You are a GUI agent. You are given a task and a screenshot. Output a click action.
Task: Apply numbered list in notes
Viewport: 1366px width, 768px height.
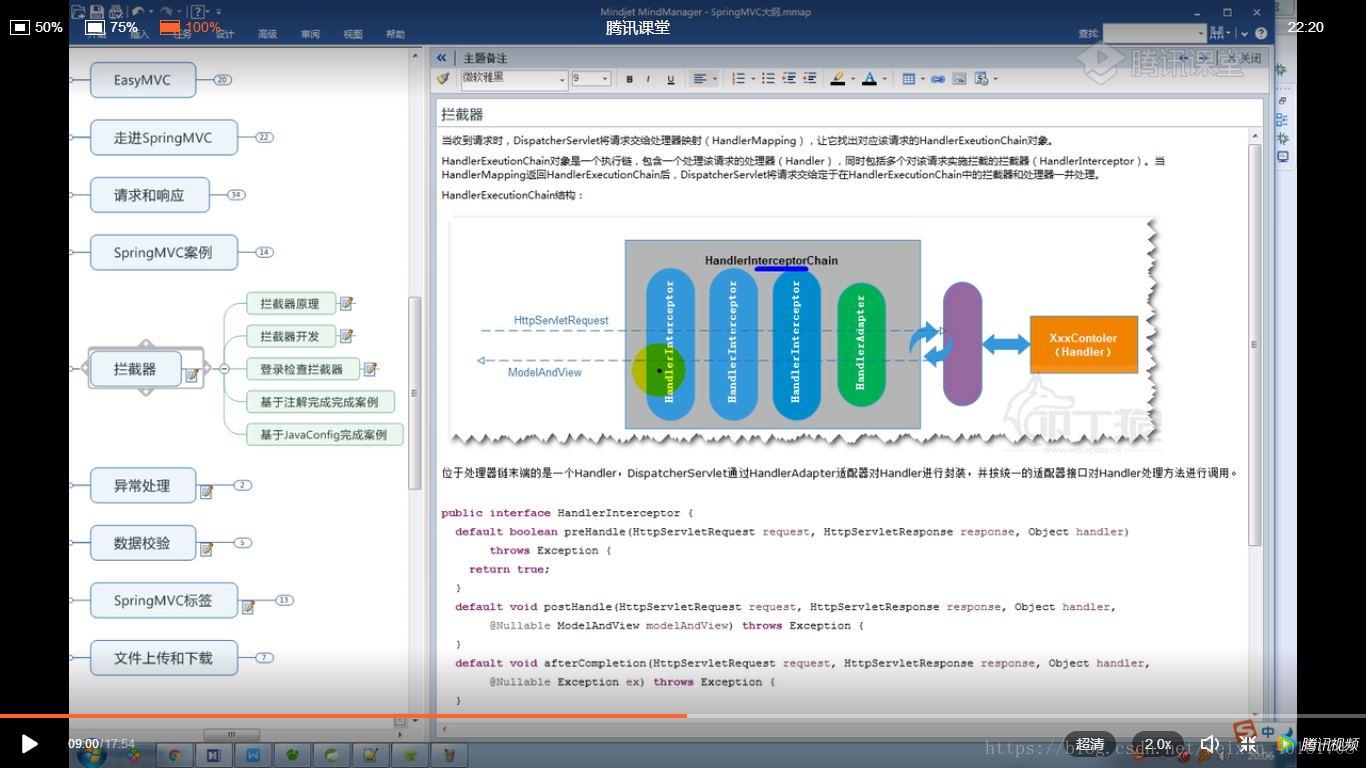point(738,78)
